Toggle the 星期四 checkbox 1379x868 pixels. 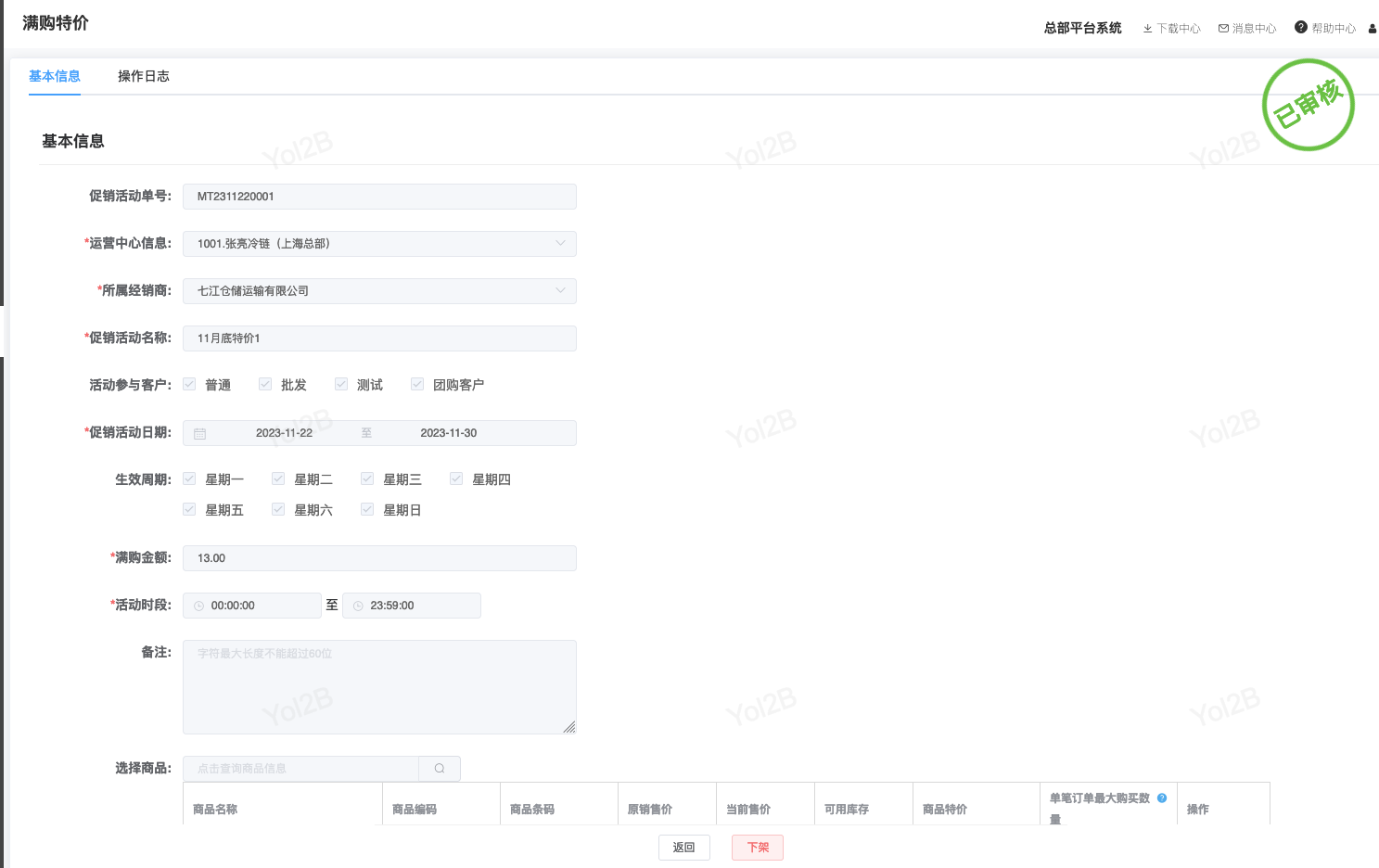tap(456, 479)
